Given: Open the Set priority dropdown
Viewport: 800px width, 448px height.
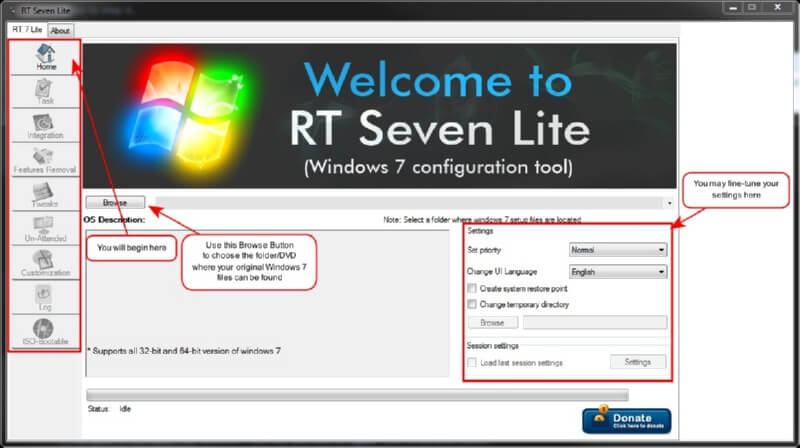Looking at the screenshot, I should point(618,250).
